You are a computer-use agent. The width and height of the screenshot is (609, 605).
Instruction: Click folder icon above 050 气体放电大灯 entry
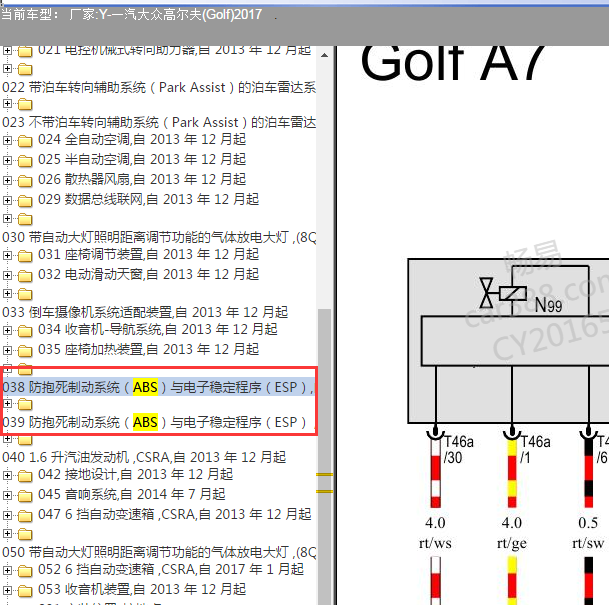click(25, 534)
